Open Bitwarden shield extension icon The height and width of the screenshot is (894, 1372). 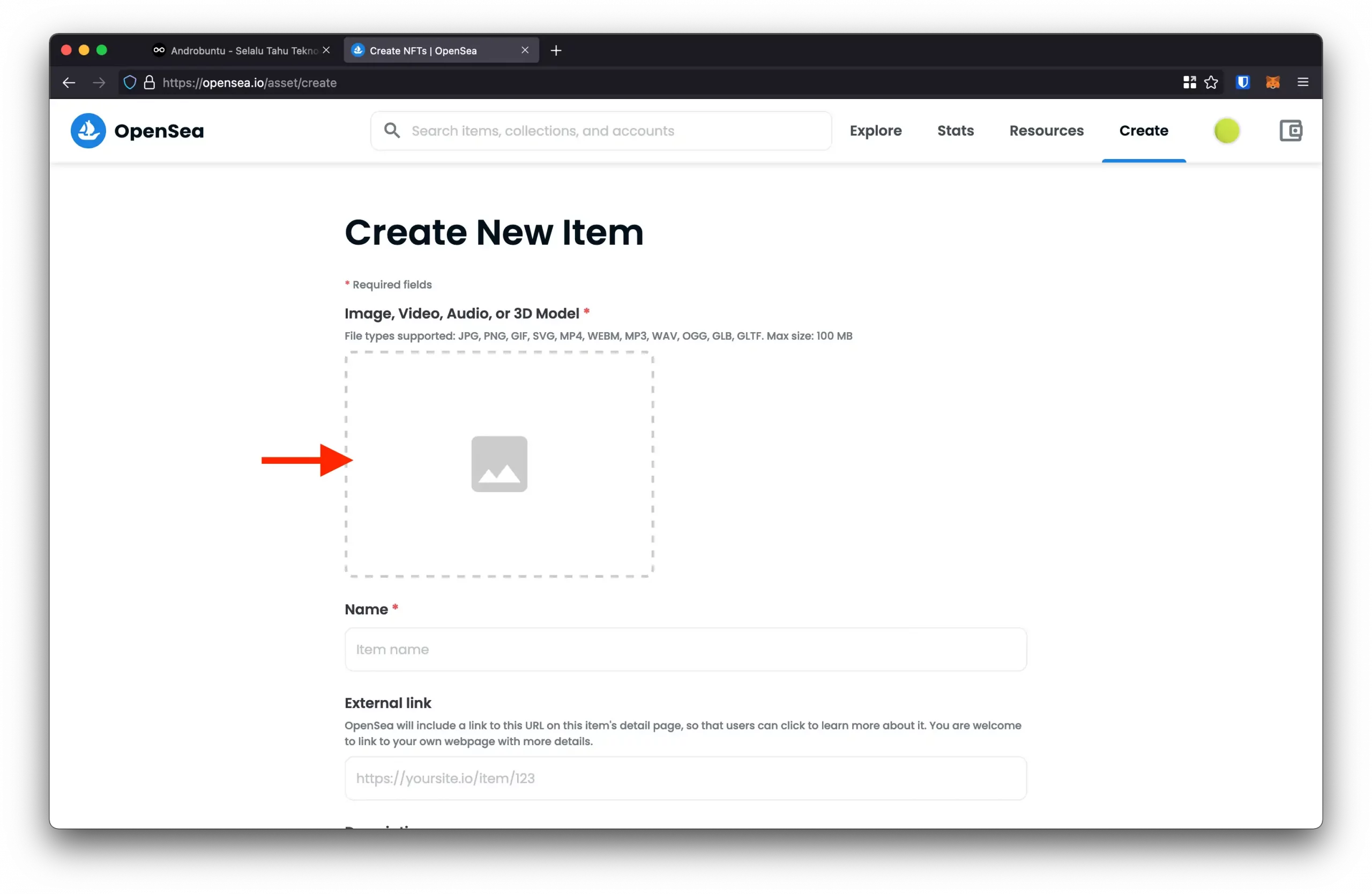pos(1242,82)
